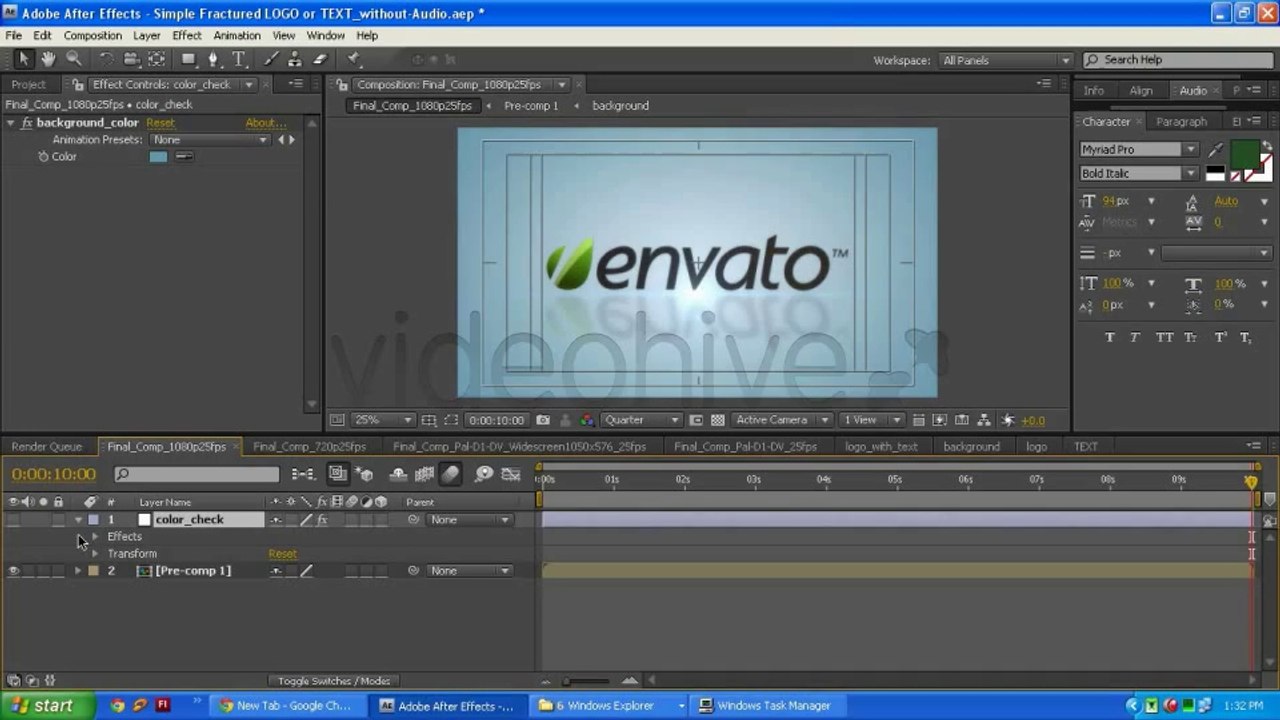The image size is (1280, 720).
Task: Open the Animation Presets dropdown
Action: tap(210, 140)
